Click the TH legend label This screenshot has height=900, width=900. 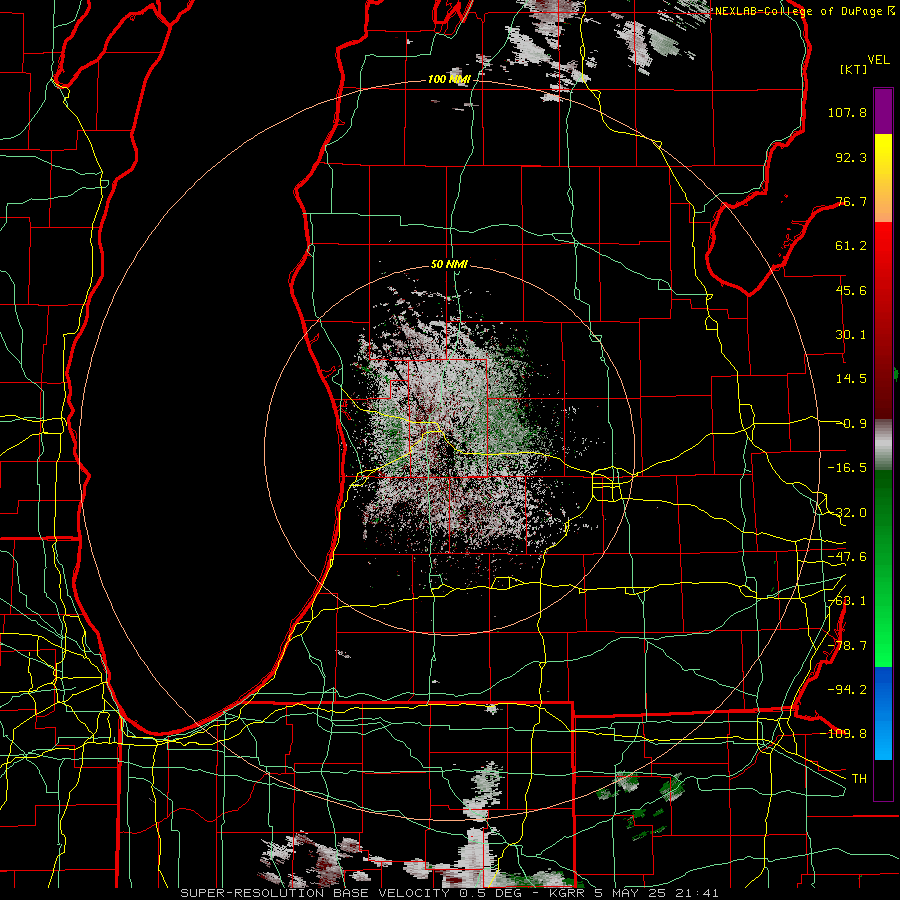(x=859, y=779)
